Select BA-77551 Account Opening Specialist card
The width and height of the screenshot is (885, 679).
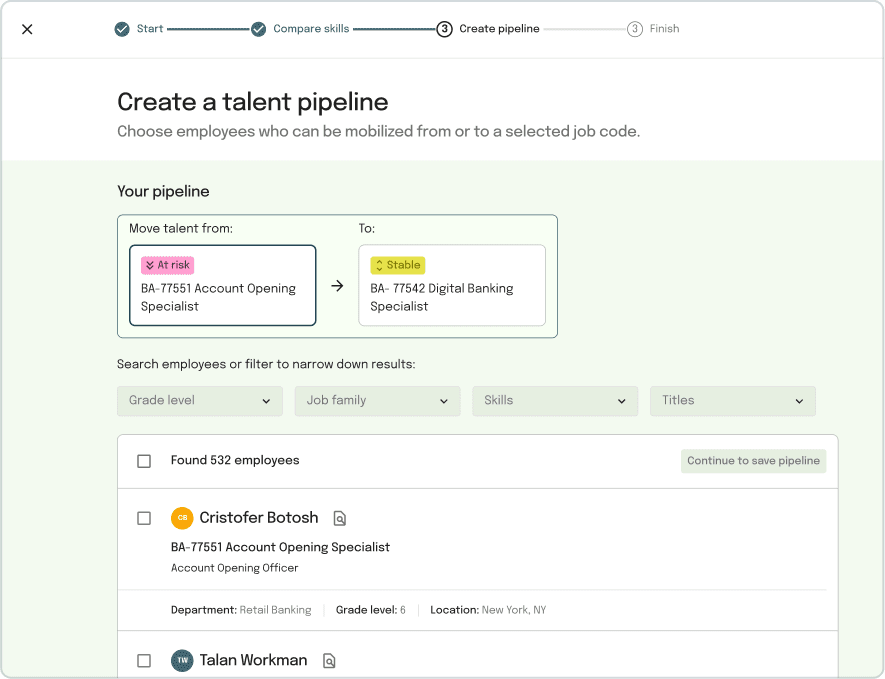pyautogui.click(x=222, y=286)
